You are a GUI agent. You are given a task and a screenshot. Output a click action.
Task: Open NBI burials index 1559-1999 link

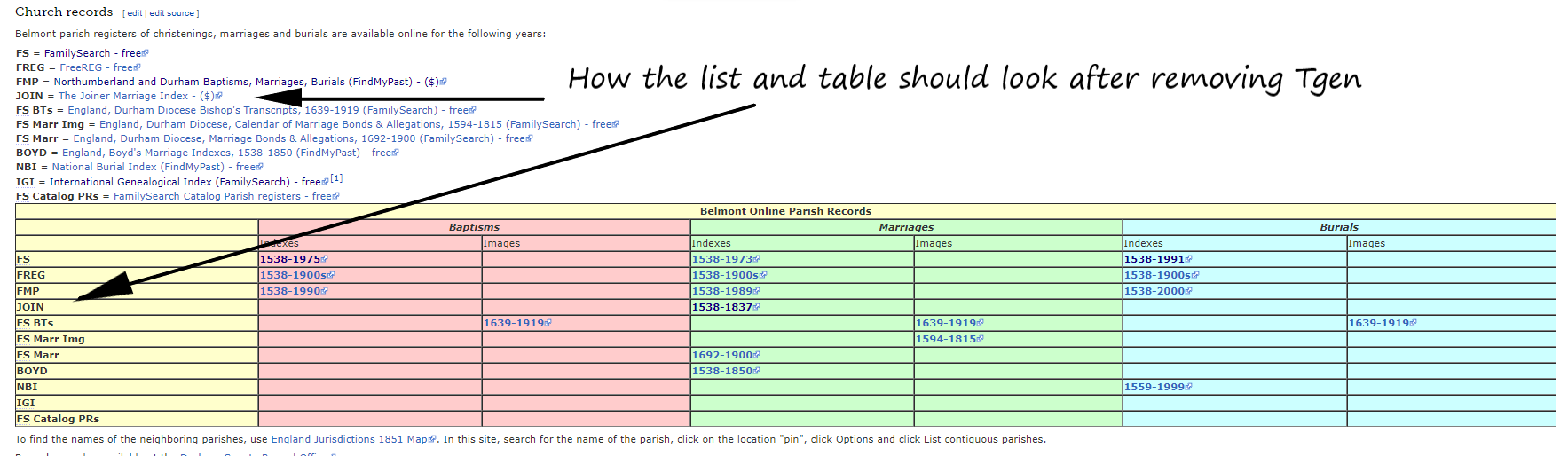pyautogui.click(x=1154, y=387)
